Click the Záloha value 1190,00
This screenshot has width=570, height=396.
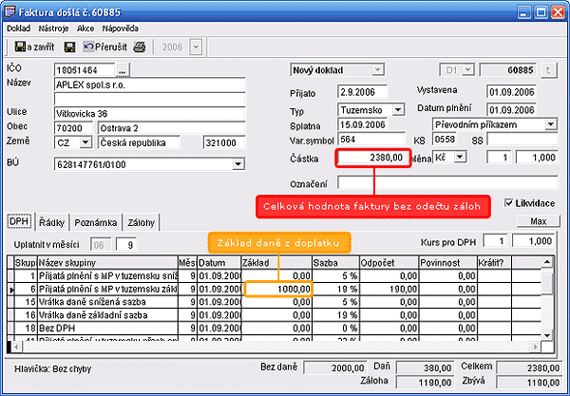[425, 383]
